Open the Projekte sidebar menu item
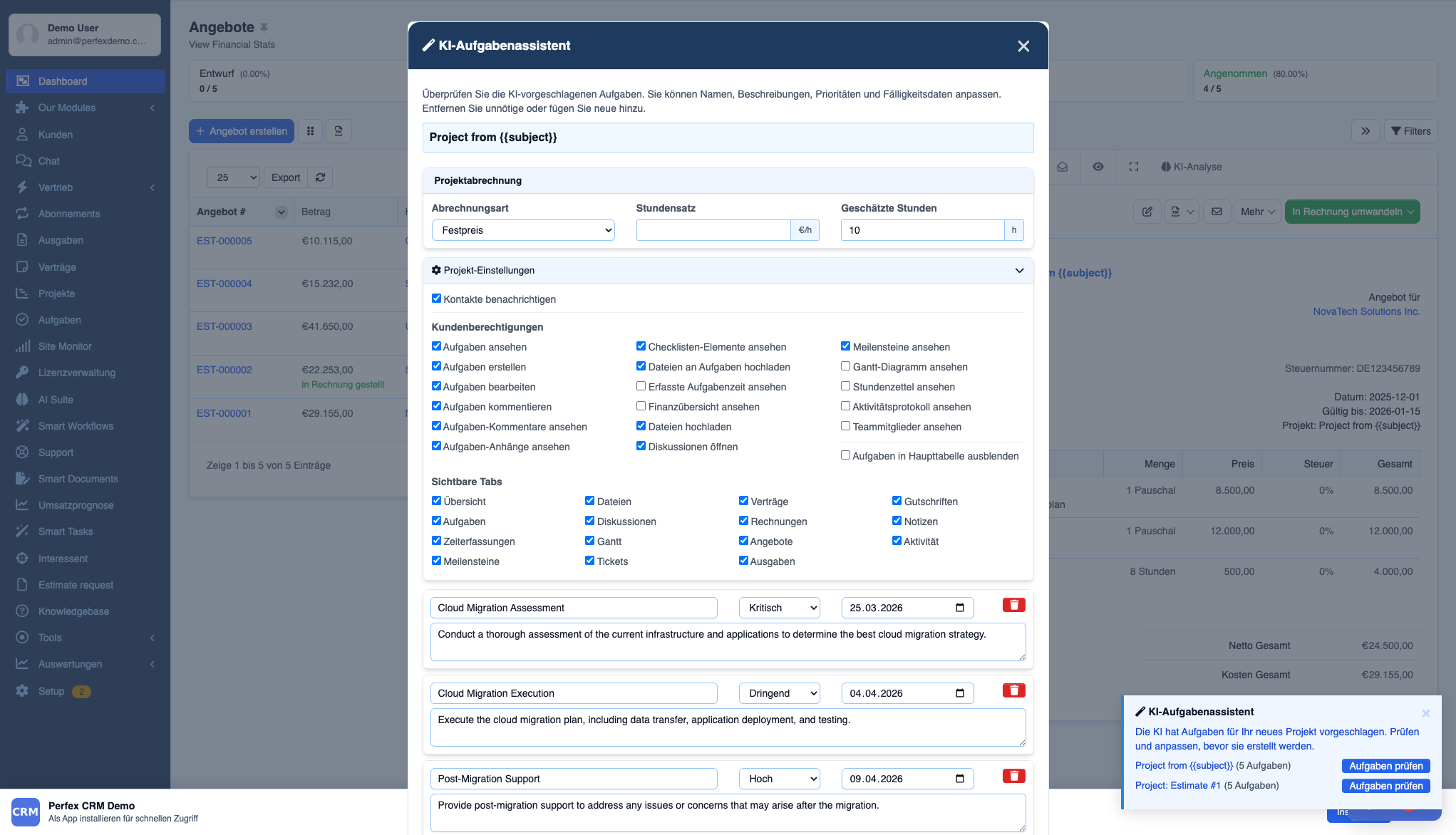This screenshot has height=835, width=1456. (x=56, y=294)
